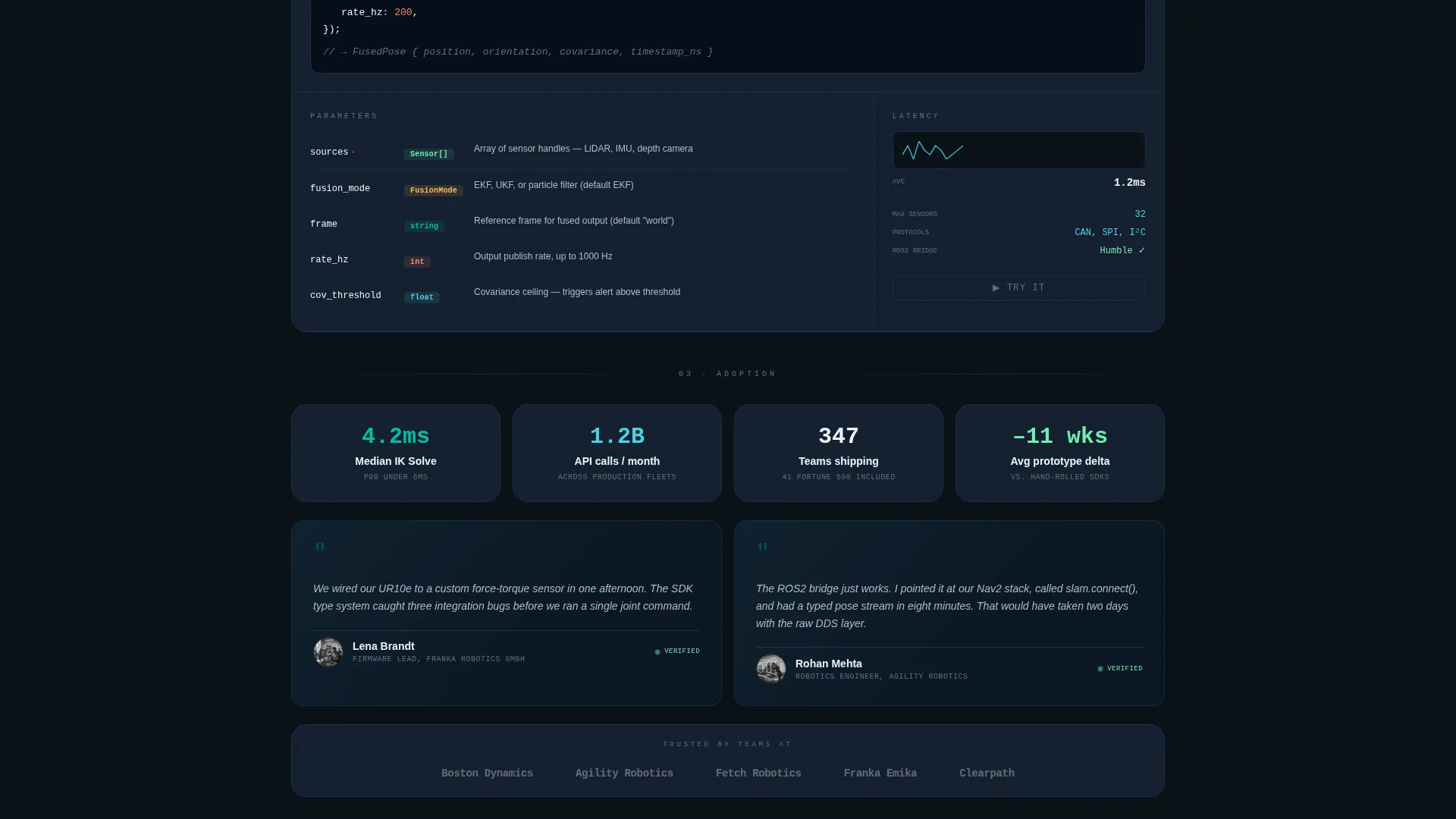Click the VERIFIED badge next to Lena Brandt
This screenshot has height=819, width=1456.
[x=677, y=651]
